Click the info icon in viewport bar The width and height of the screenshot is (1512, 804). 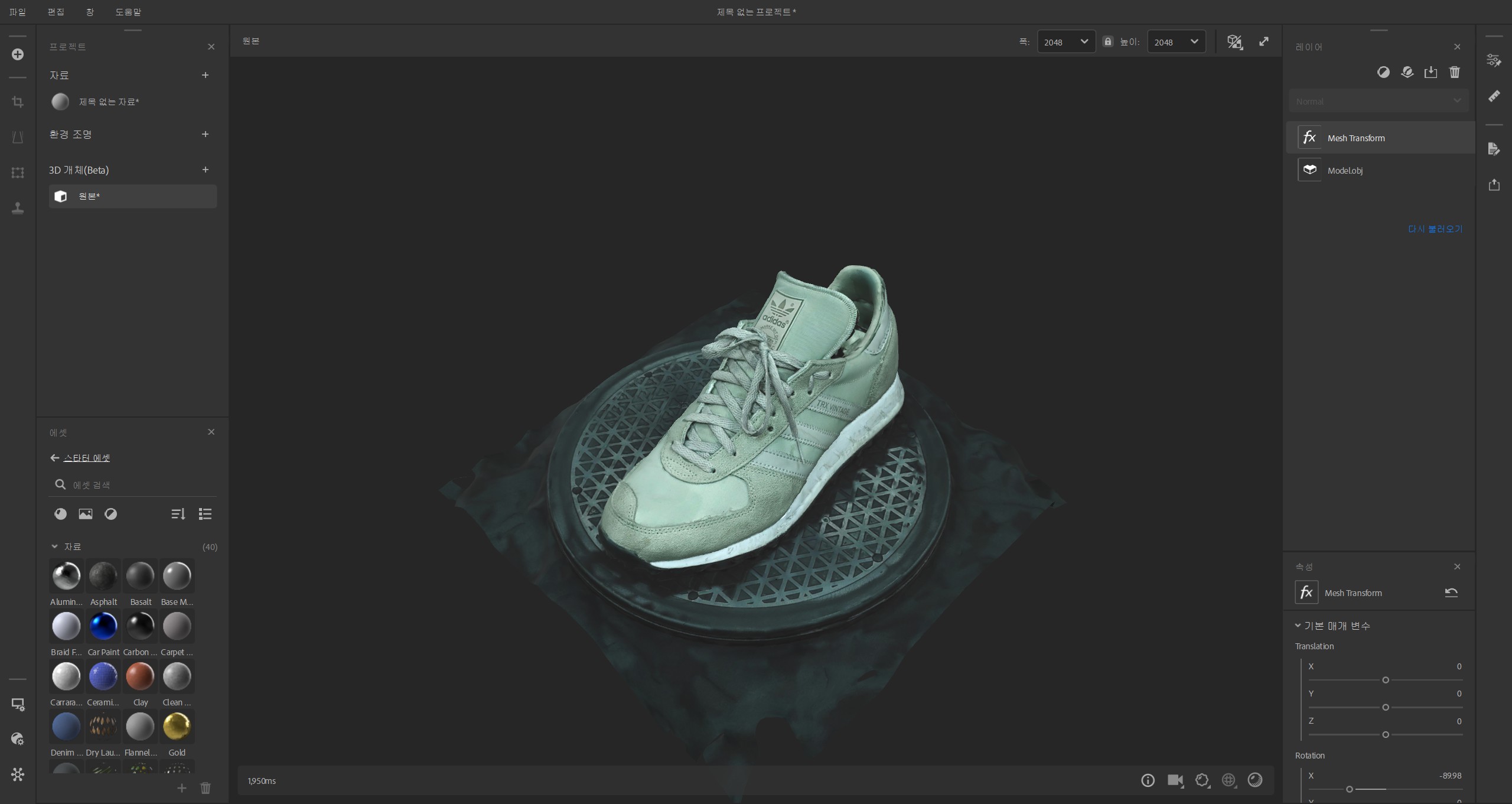coord(1148,780)
